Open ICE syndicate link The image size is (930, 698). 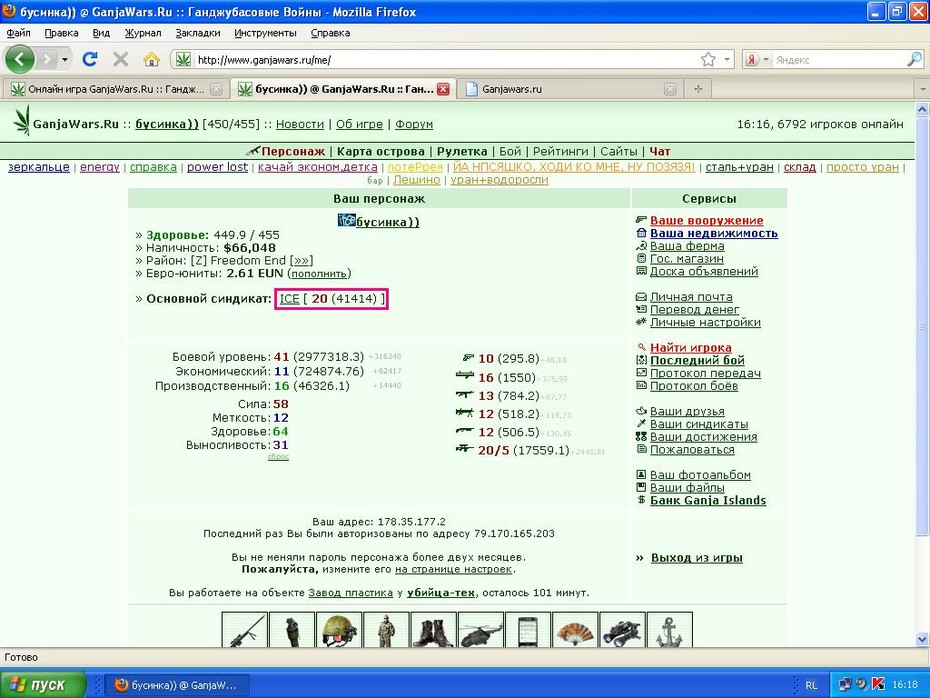tap(289, 299)
